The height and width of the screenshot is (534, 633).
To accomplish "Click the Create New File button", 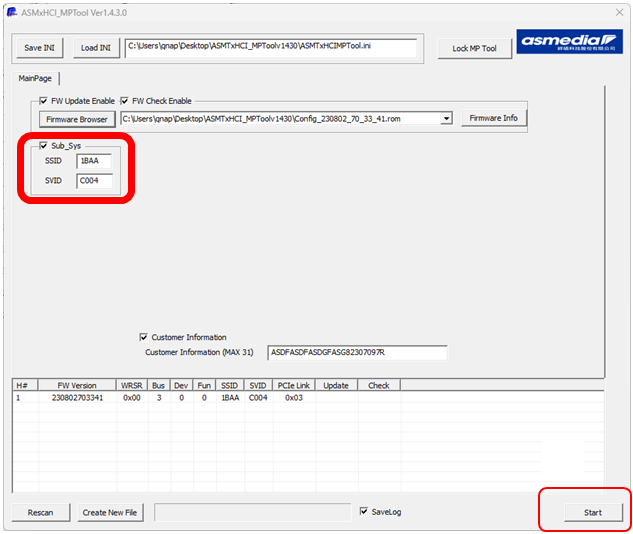I will point(110,513).
